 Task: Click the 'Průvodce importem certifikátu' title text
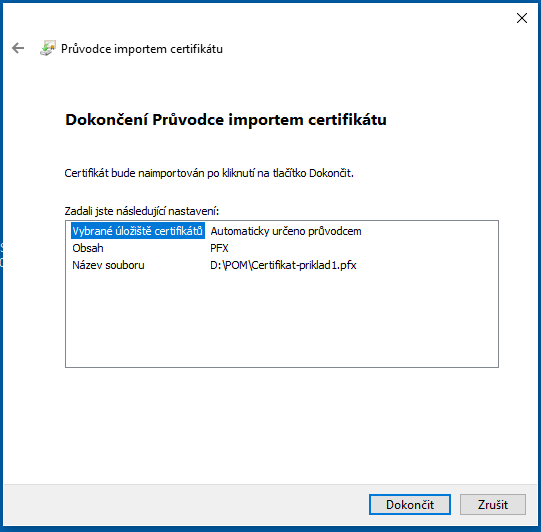(x=142, y=49)
